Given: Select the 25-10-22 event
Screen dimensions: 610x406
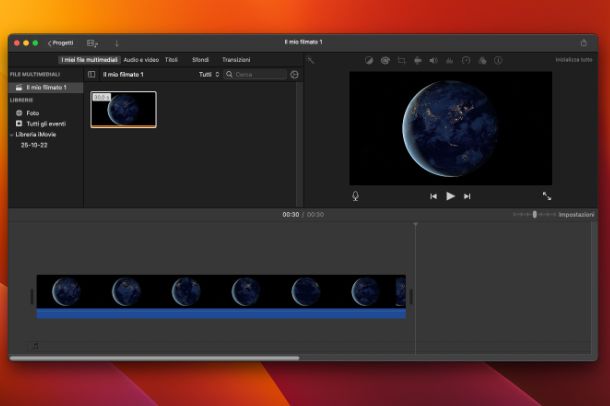Looking at the screenshot, I should tap(34, 145).
